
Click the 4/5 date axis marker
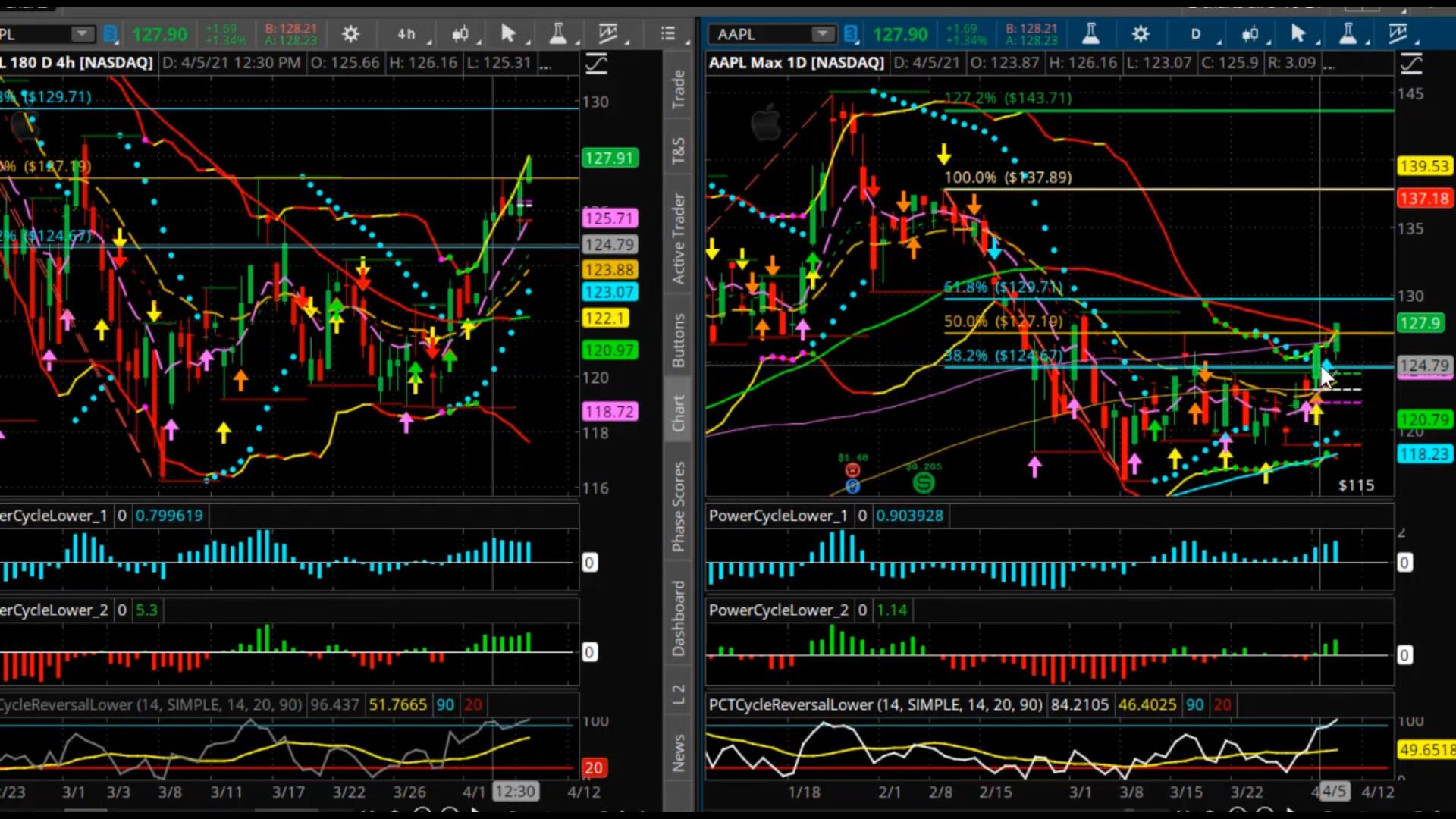tap(1334, 792)
